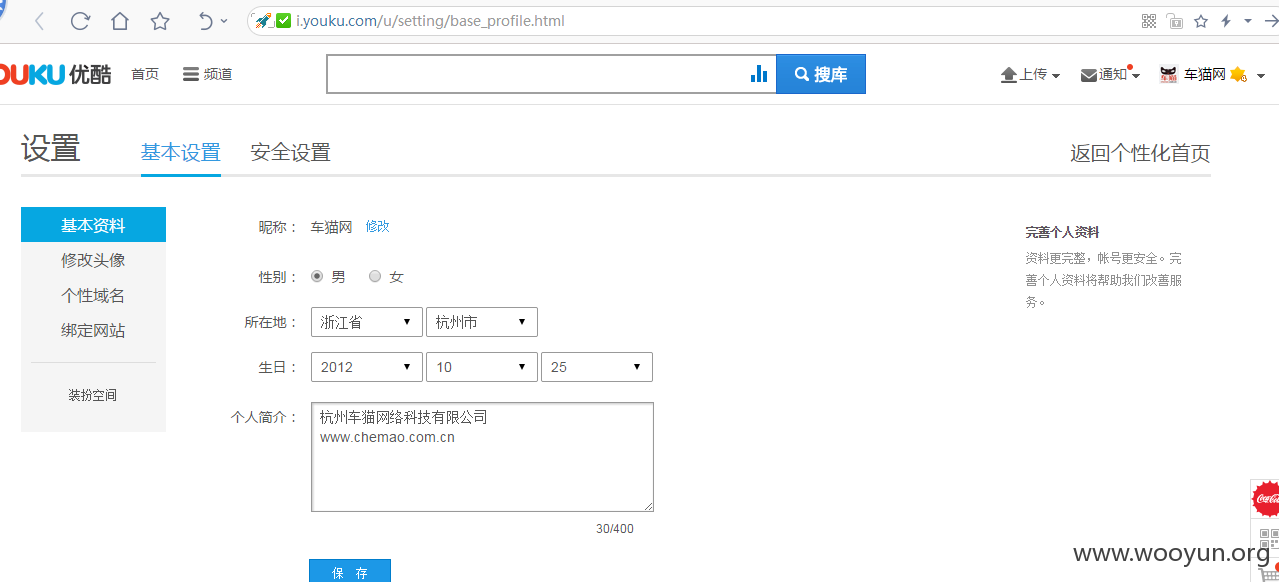Click the Youku logo
Image resolution: width=1279 pixels, height=582 pixels.
coord(56,74)
